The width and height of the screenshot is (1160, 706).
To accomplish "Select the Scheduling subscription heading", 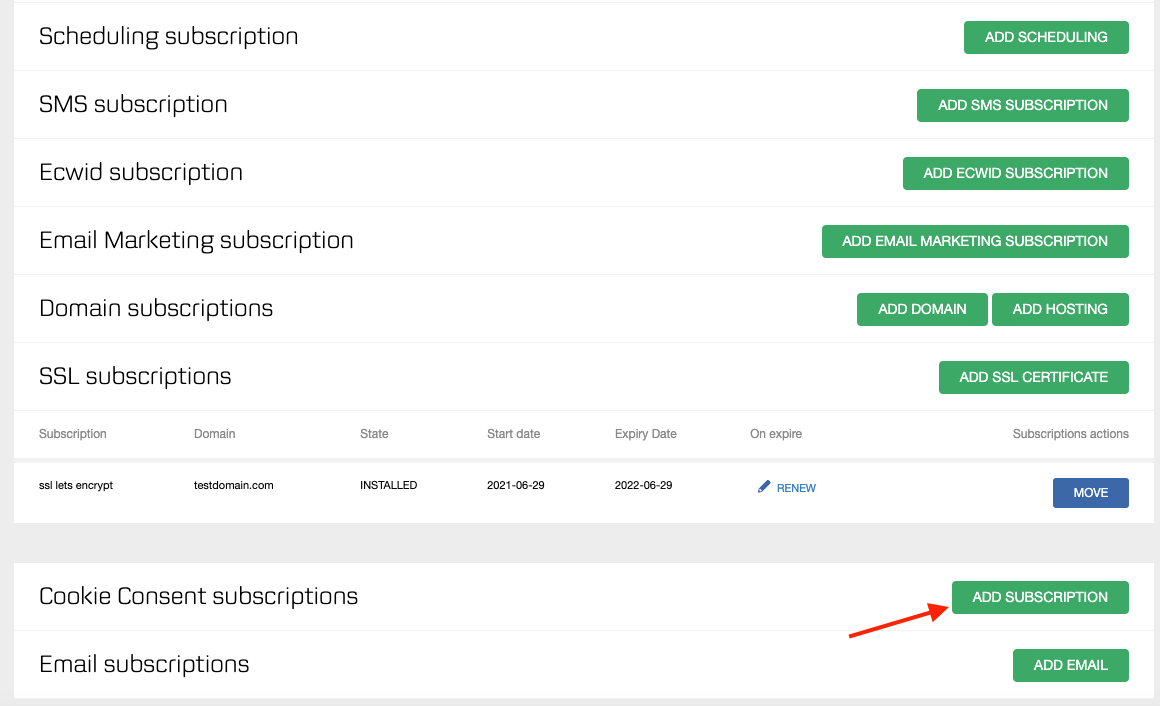I will tap(169, 36).
